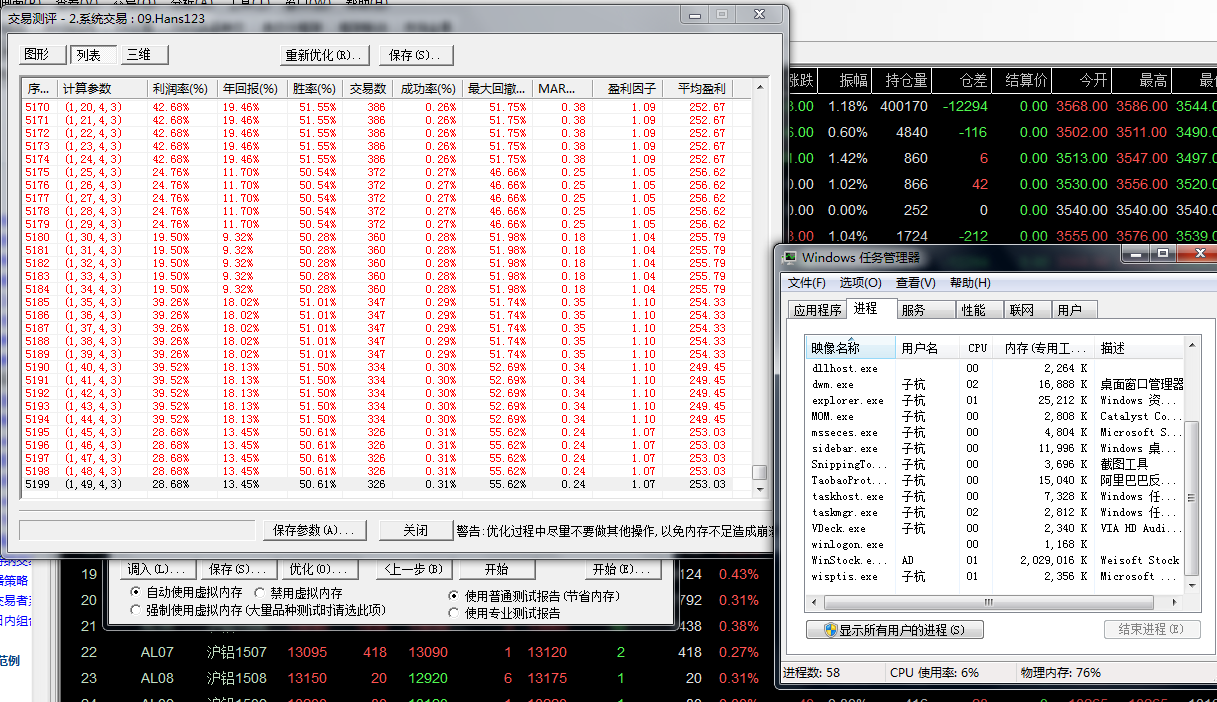Open the 联网 tab in Task Manager

pos(1021,310)
